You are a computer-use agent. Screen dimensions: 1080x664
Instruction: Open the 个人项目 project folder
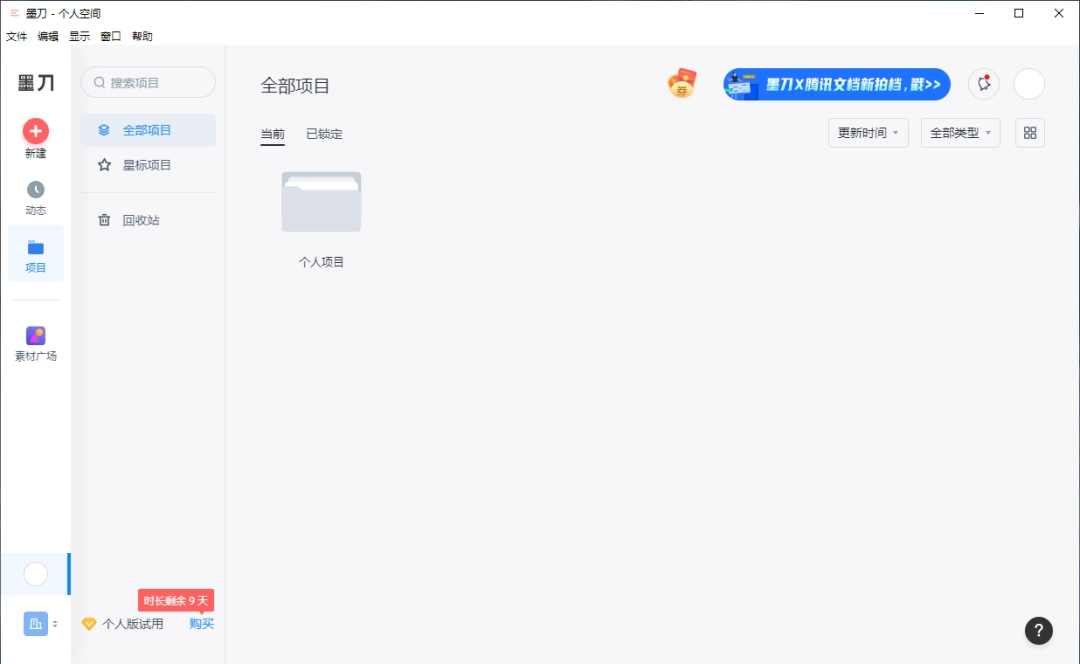321,202
